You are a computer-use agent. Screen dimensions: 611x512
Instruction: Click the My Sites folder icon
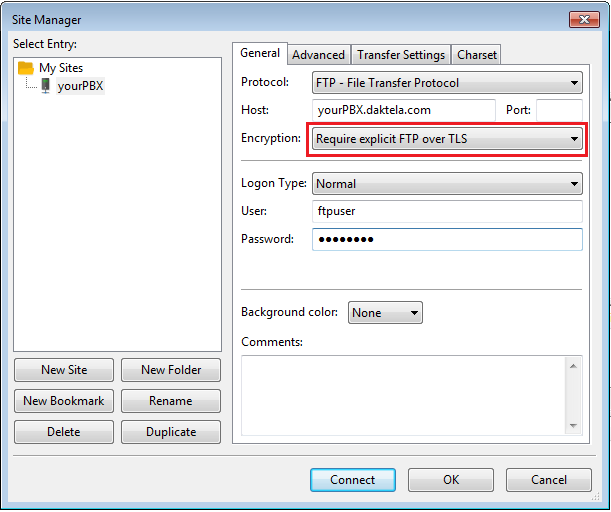pyautogui.click(x=26, y=68)
